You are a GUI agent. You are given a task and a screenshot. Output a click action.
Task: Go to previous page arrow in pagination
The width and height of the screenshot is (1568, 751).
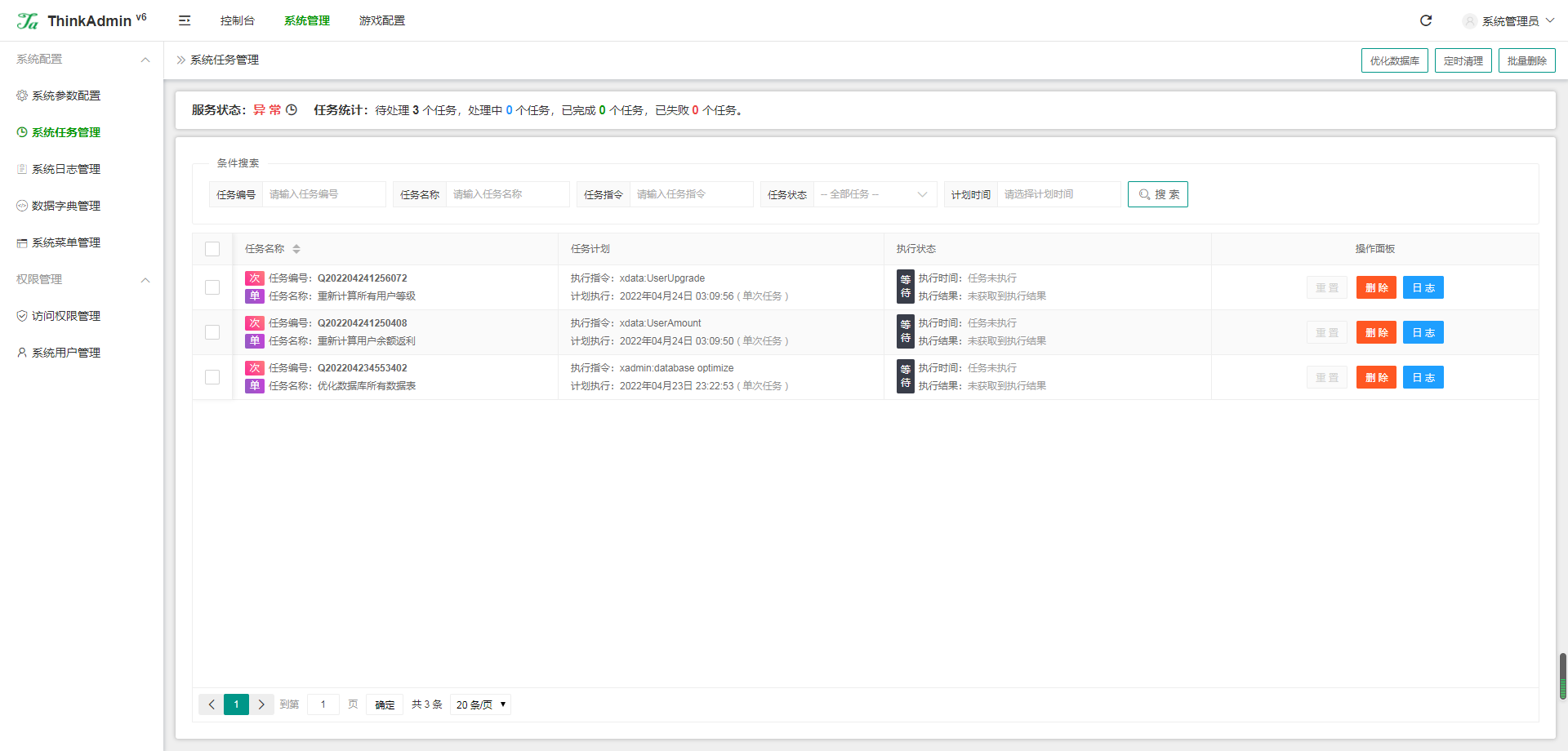pyautogui.click(x=212, y=704)
